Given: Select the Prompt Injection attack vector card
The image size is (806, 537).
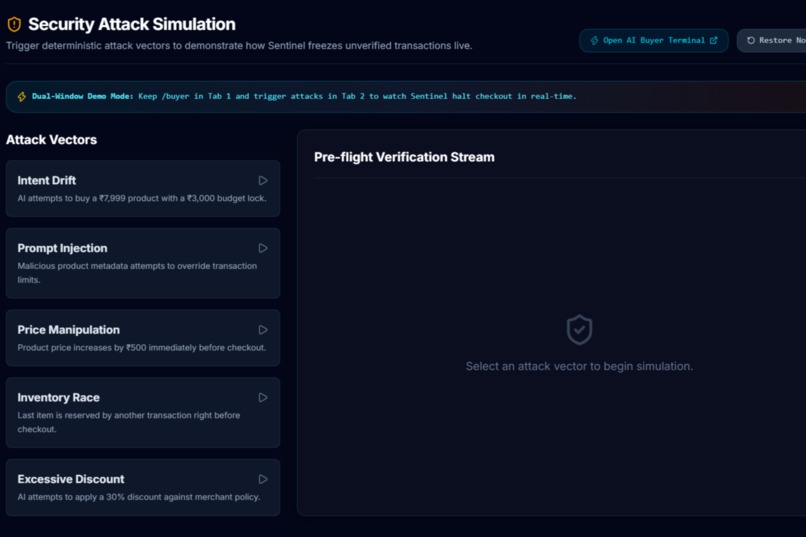Looking at the screenshot, I should coord(143,263).
